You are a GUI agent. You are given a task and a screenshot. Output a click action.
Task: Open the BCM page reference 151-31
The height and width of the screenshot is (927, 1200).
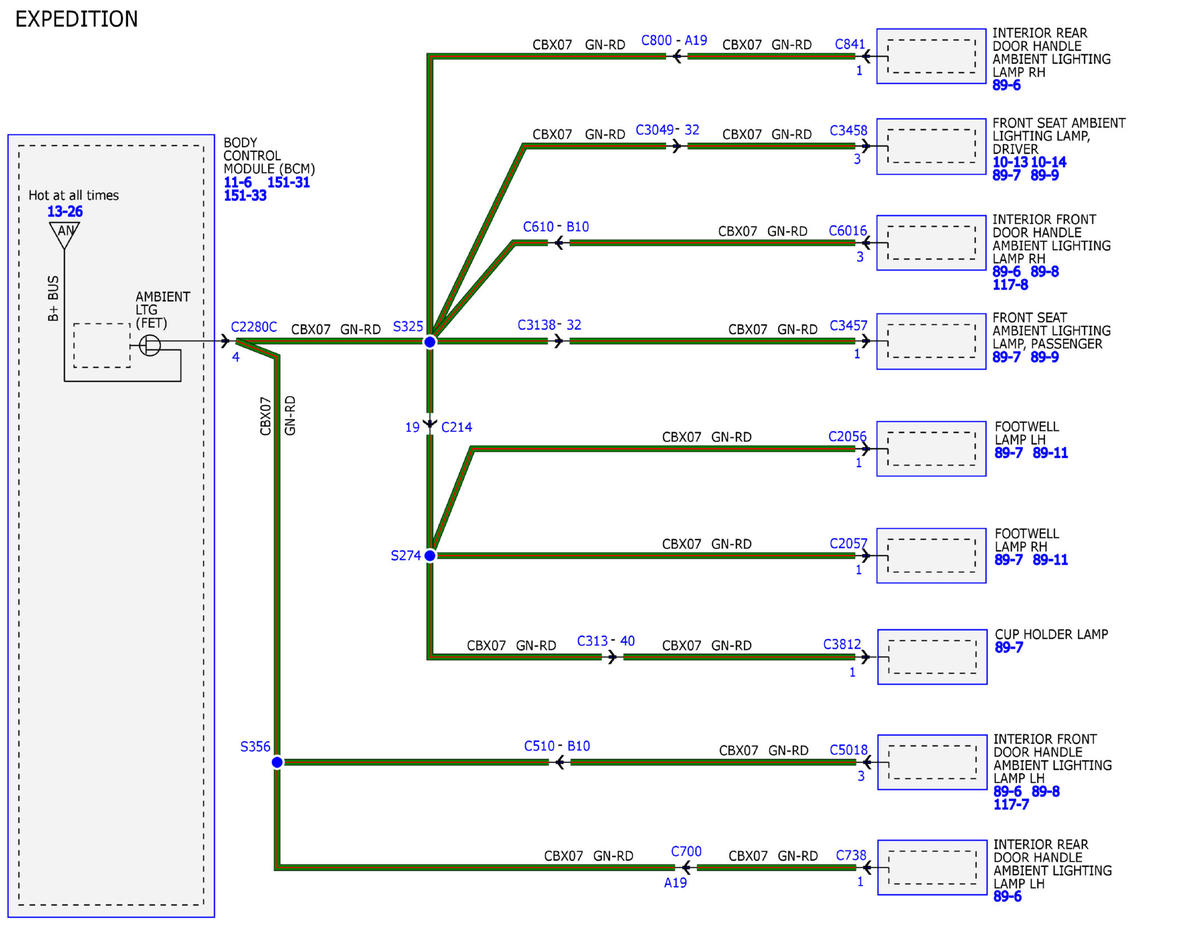point(289,182)
